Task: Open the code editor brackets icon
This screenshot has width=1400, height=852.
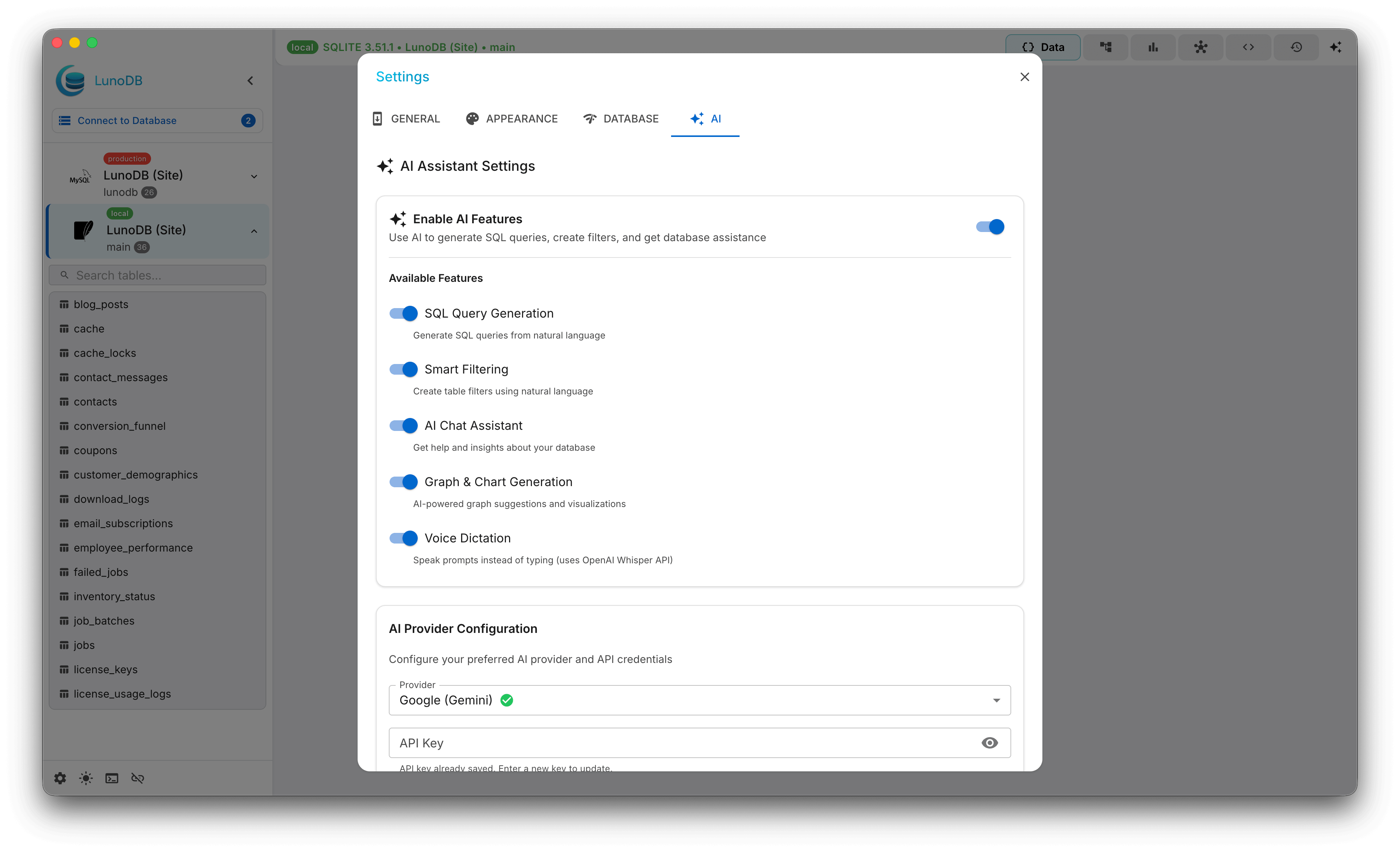Action: pyautogui.click(x=1248, y=47)
